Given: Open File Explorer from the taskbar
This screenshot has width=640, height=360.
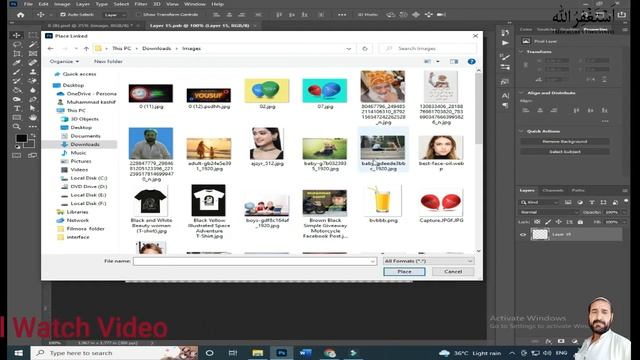Looking at the screenshot, I should point(258,353).
